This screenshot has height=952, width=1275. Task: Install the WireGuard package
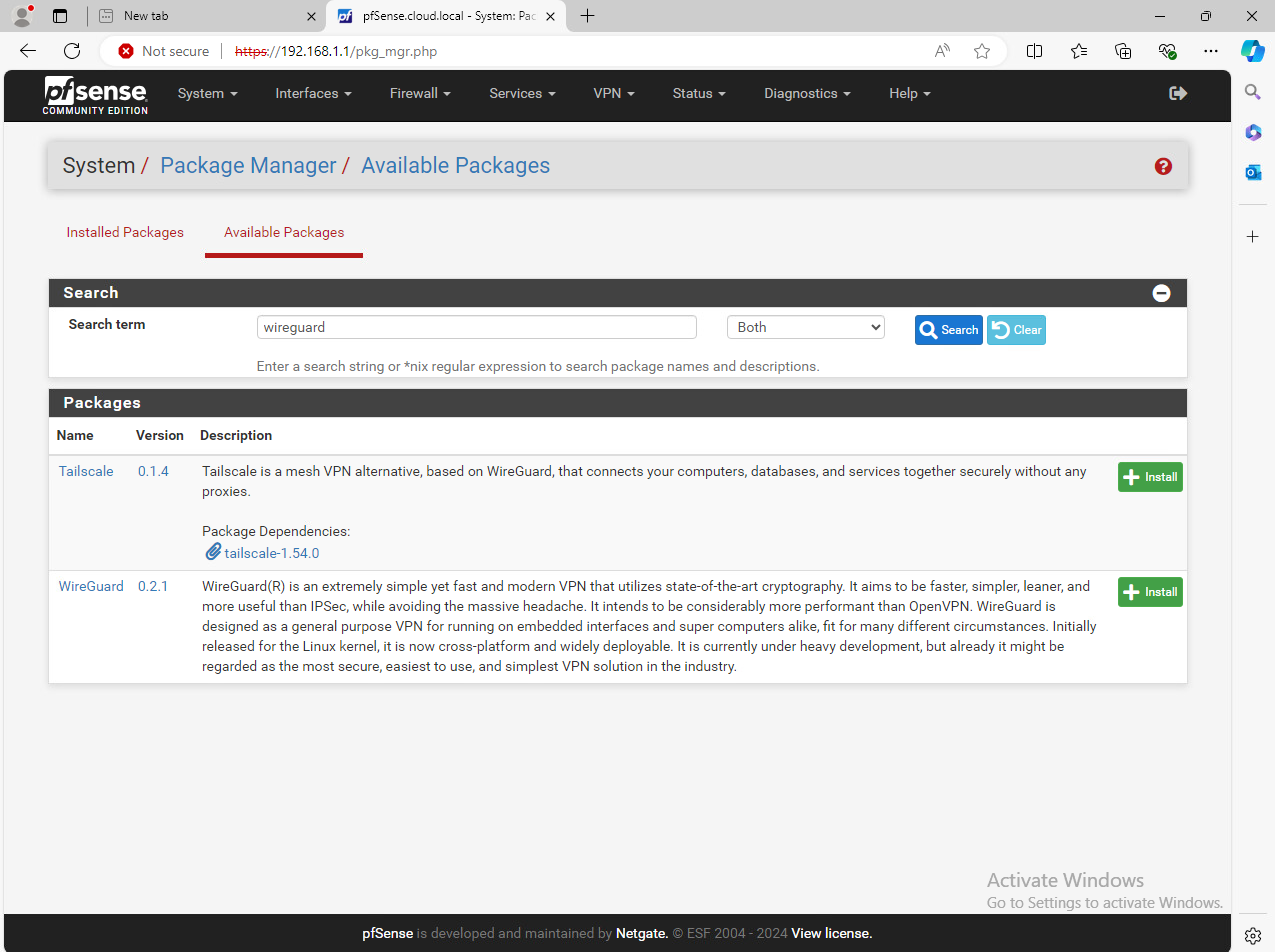(1150, 592)
